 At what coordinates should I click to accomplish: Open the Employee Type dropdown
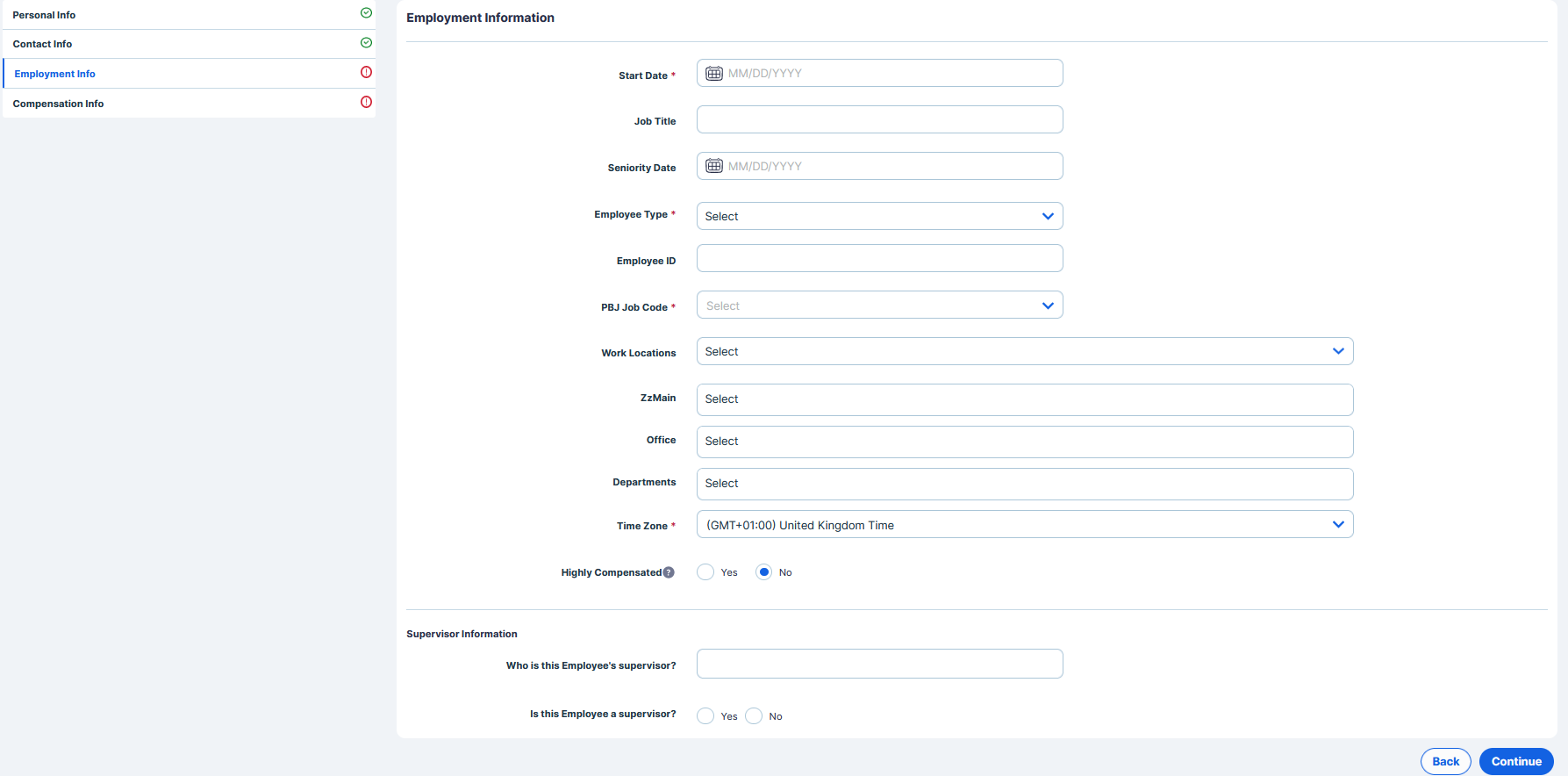(x=879, y=216)
